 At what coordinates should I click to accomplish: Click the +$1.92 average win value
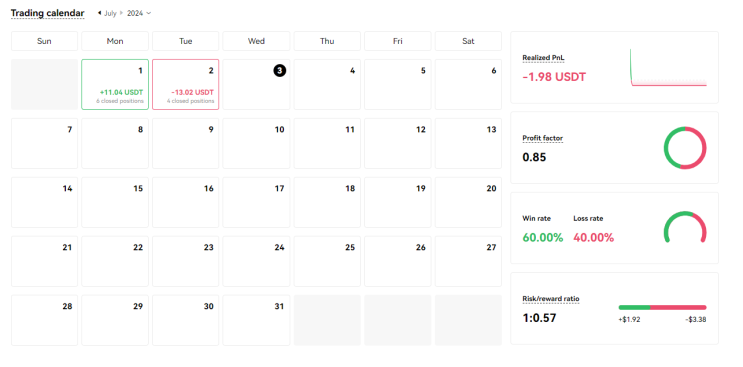coord(629,320)
